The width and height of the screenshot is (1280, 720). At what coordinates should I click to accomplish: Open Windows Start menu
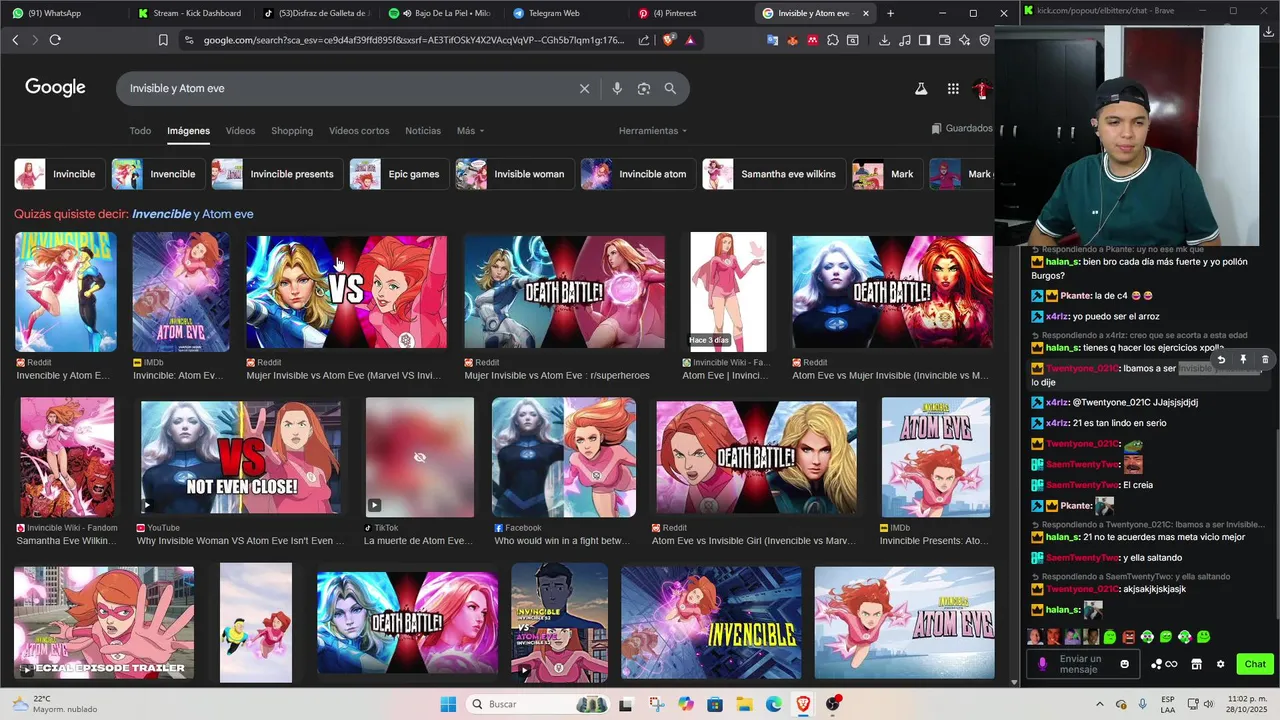point(447,704)
